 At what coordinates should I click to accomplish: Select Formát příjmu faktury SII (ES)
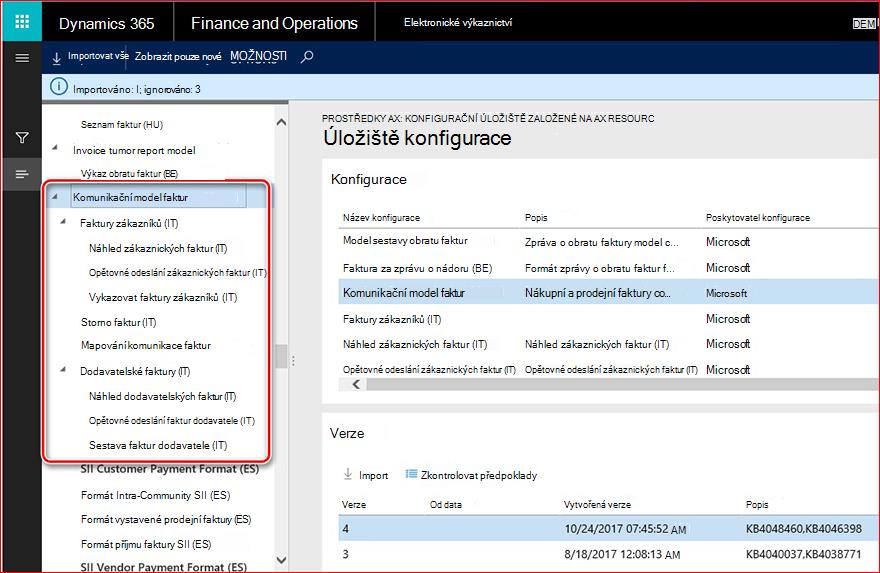(146, 544)
